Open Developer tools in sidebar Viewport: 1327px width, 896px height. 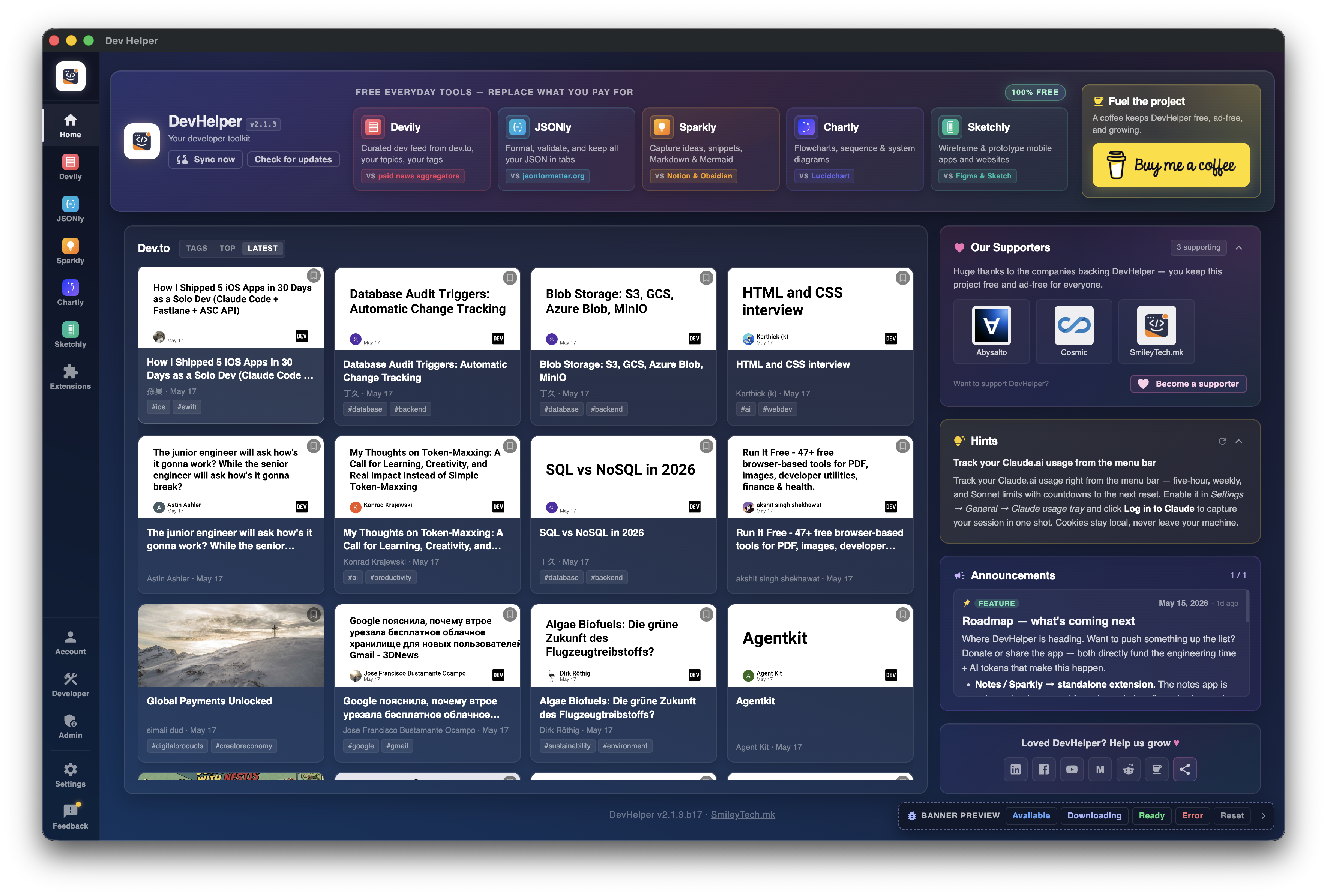click(x=70, y=684)
